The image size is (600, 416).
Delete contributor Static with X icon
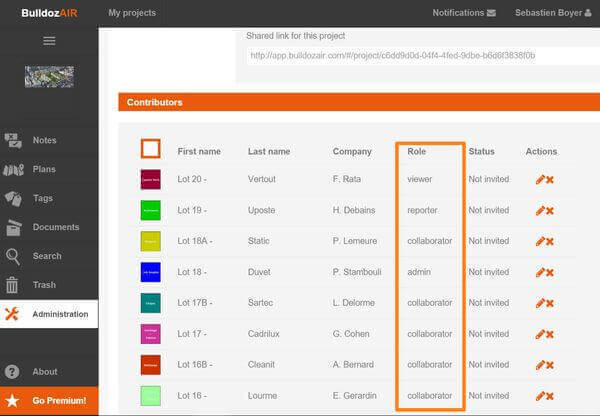550,241
